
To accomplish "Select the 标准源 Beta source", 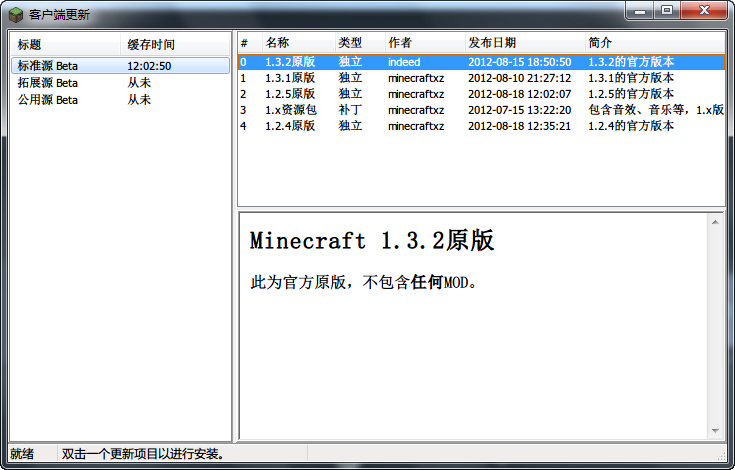I will 120,66.
